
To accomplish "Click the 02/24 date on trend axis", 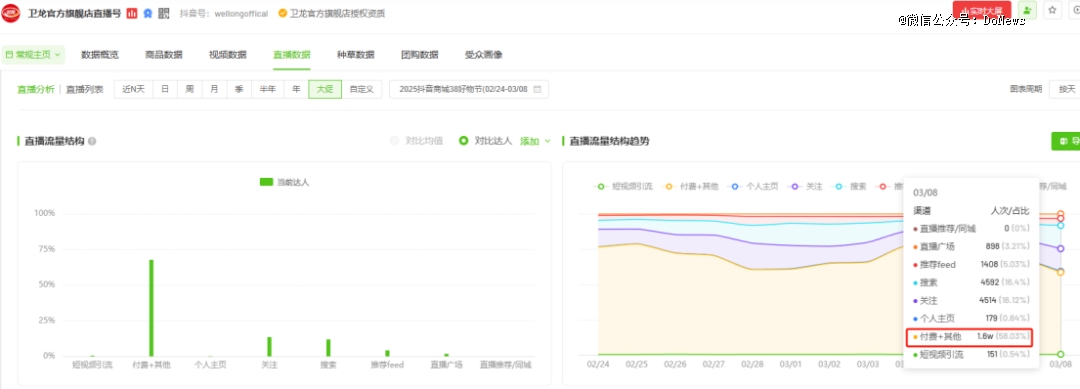I will (x=598, y=364).
